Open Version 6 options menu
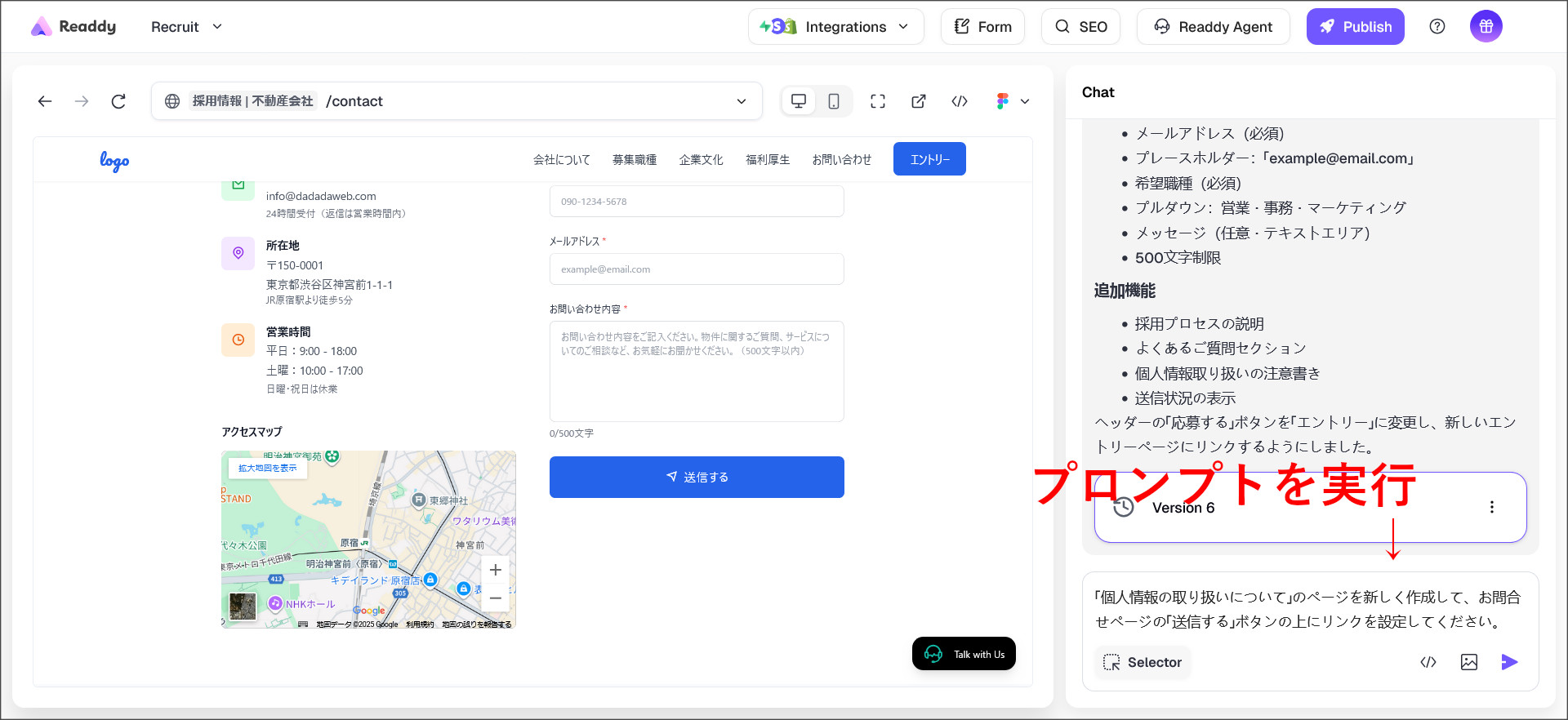Viewport: 1568px width, 720px height. tap(1491, 507)
